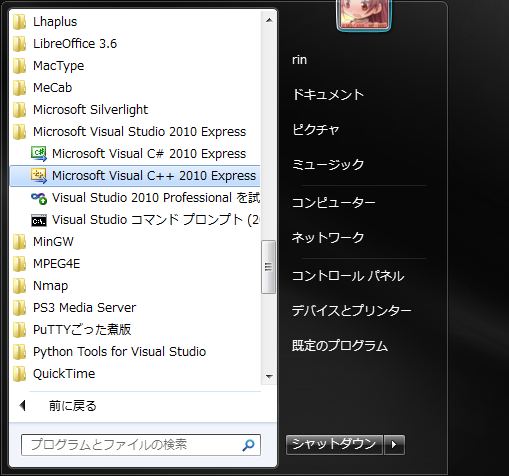Open the rin user folder

[299, 60]
